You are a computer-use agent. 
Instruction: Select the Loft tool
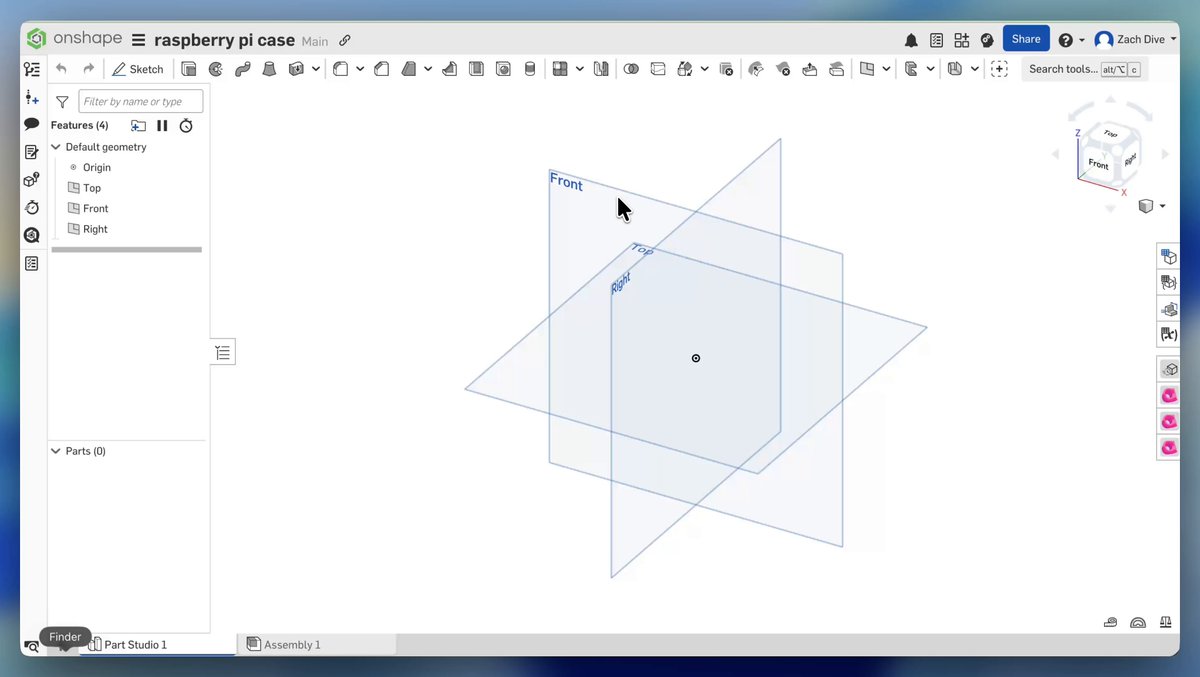point(269,69)
